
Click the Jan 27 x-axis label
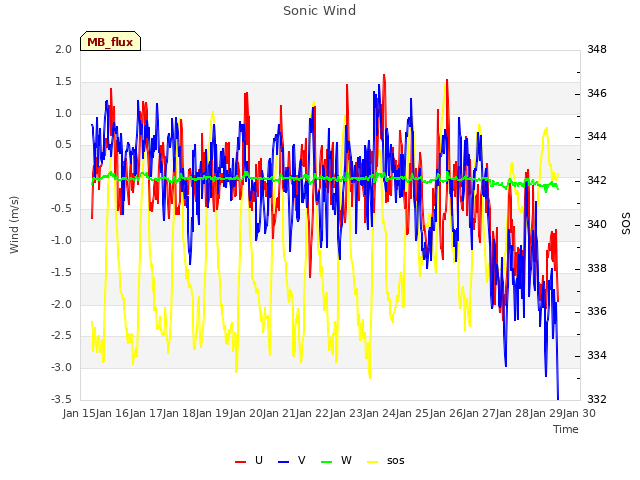point(480,413)
